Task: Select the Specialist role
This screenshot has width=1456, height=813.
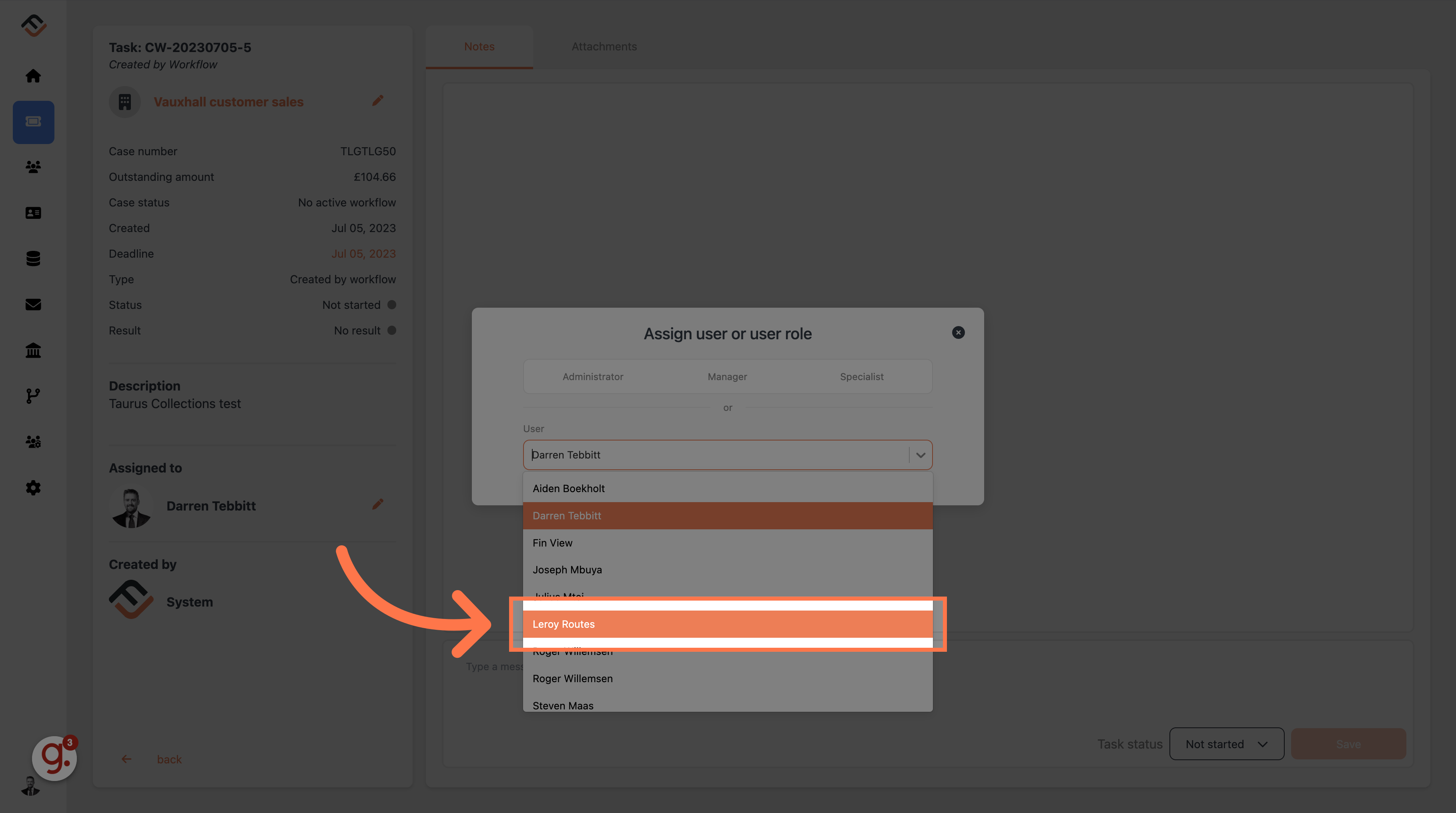Action: pos(862,377)
